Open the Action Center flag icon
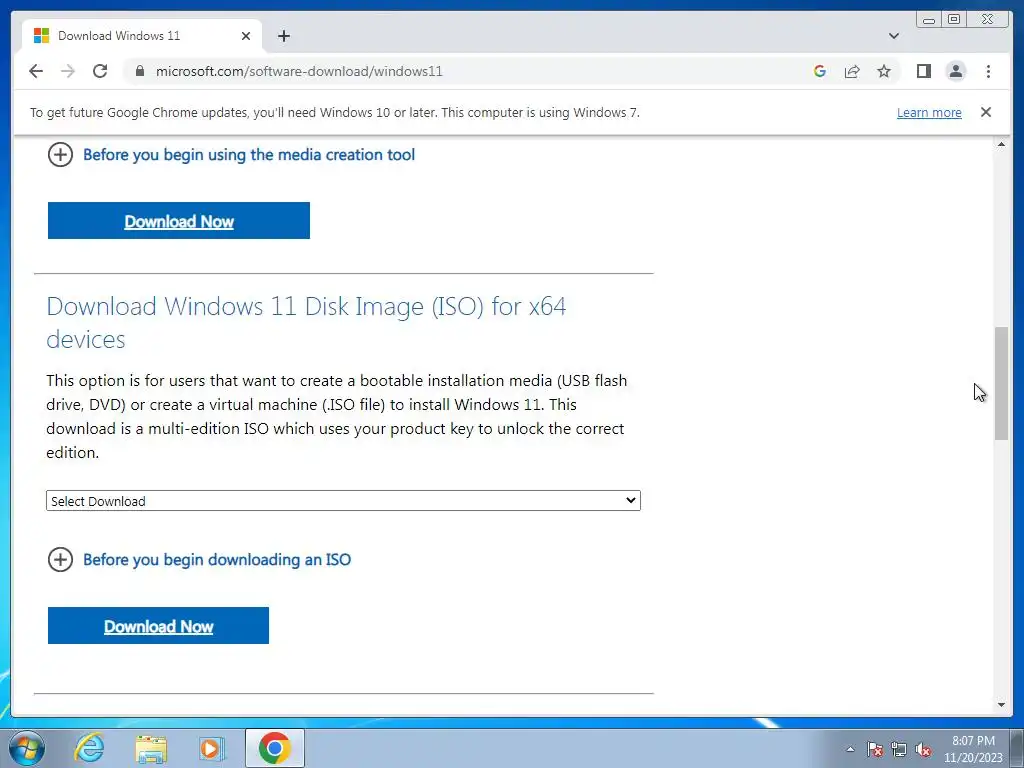 [x=874, y=749]
